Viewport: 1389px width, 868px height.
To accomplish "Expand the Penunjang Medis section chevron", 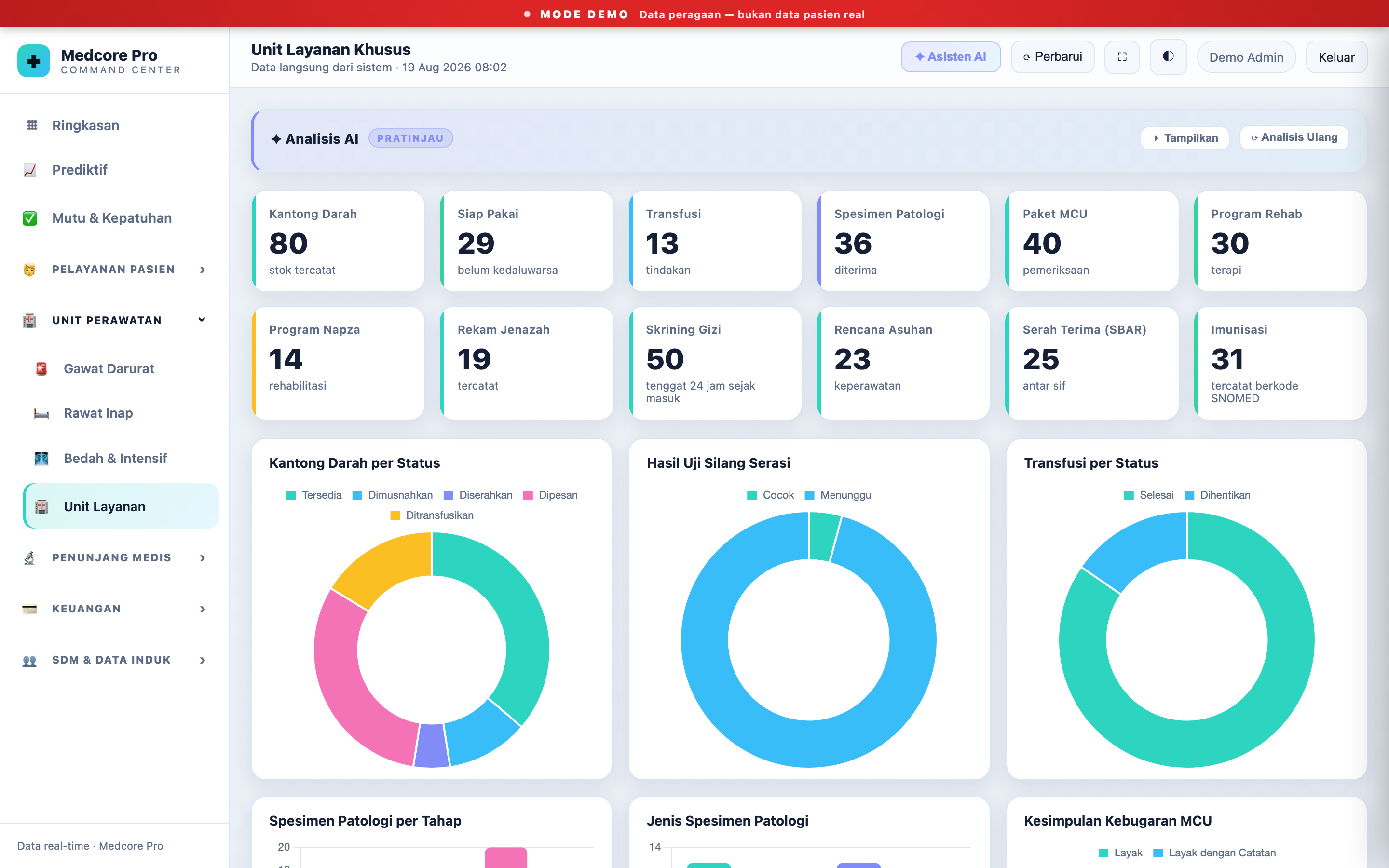I will point(202,557).
